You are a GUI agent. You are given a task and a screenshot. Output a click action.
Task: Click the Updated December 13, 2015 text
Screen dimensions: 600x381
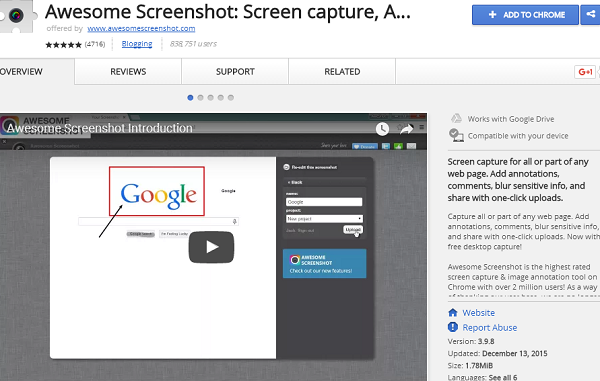coord(497,353)
